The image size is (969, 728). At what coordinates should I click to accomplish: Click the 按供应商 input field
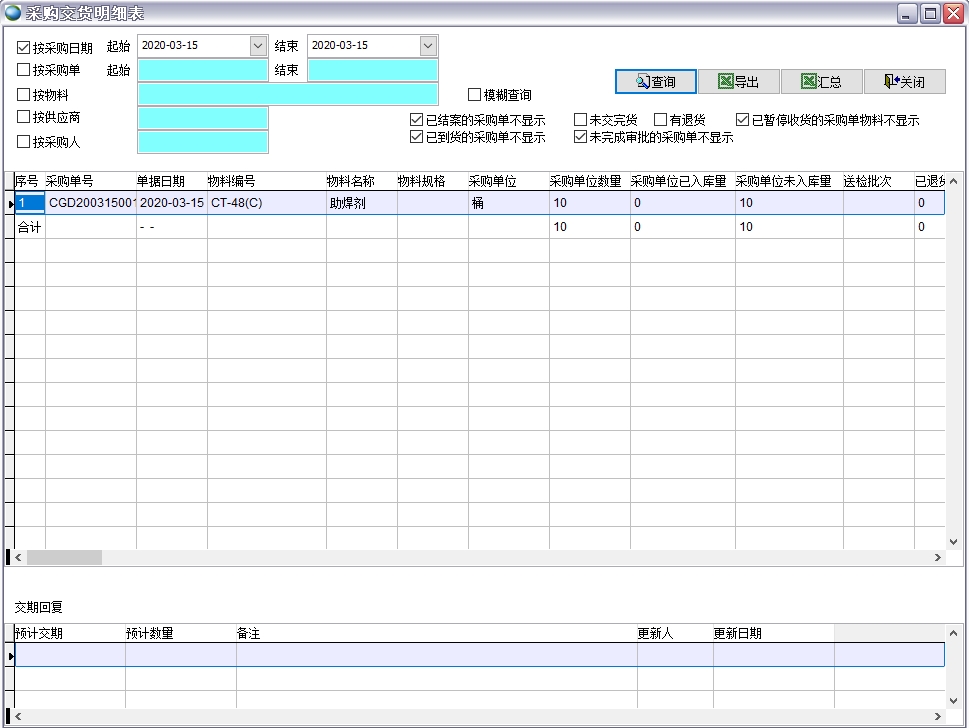[203, 118]
